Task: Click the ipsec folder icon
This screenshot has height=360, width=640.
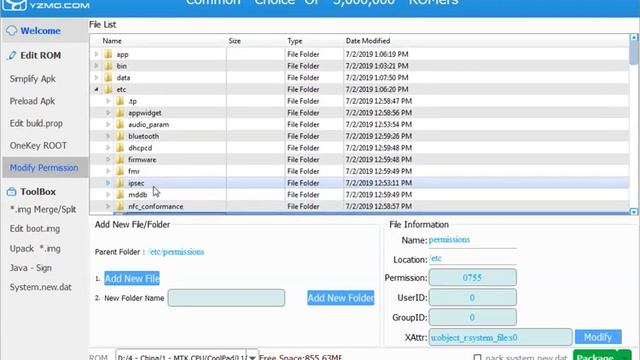Action: coord(120,183)
